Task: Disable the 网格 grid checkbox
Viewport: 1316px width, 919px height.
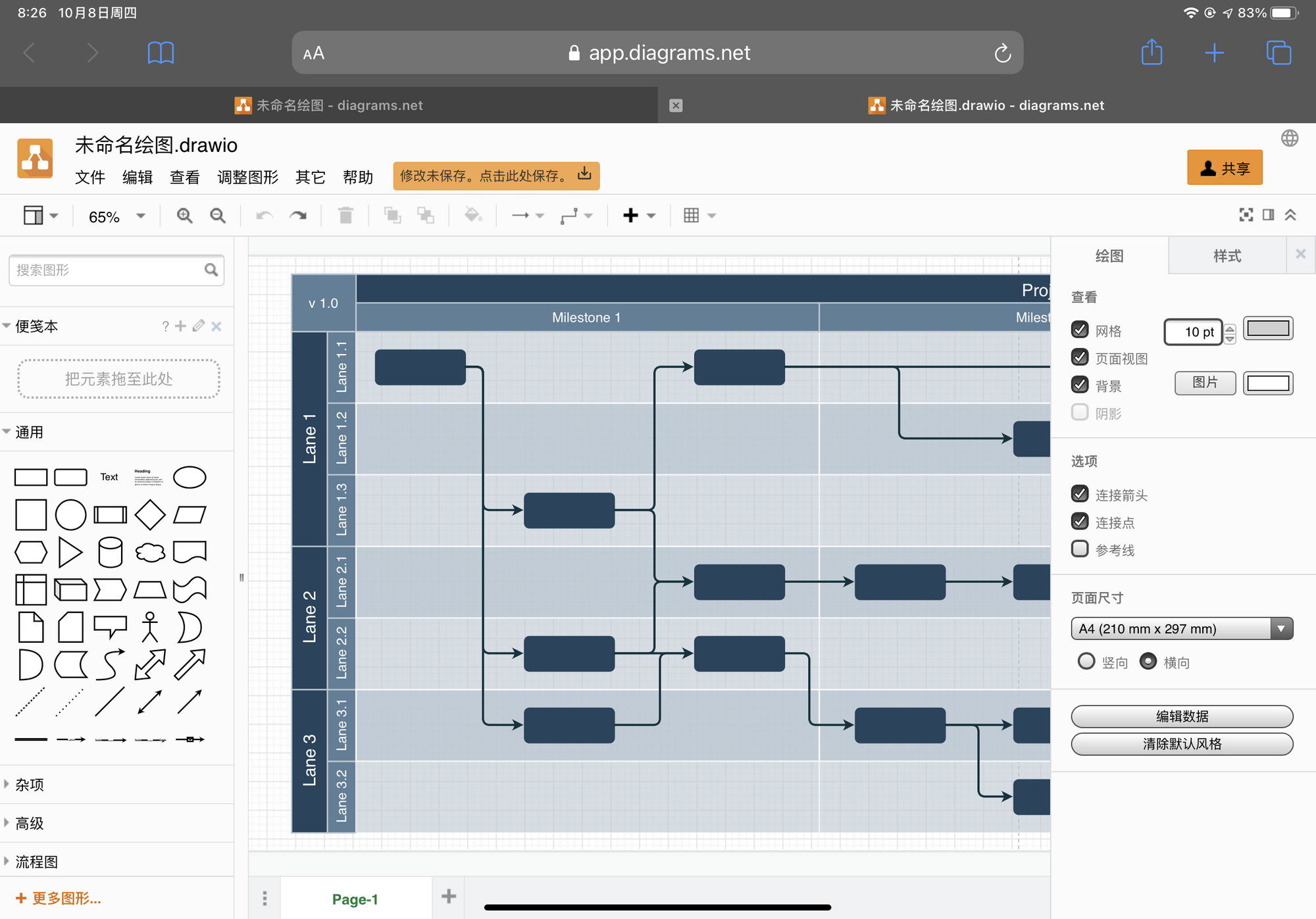Action: tap(1080, 330)
